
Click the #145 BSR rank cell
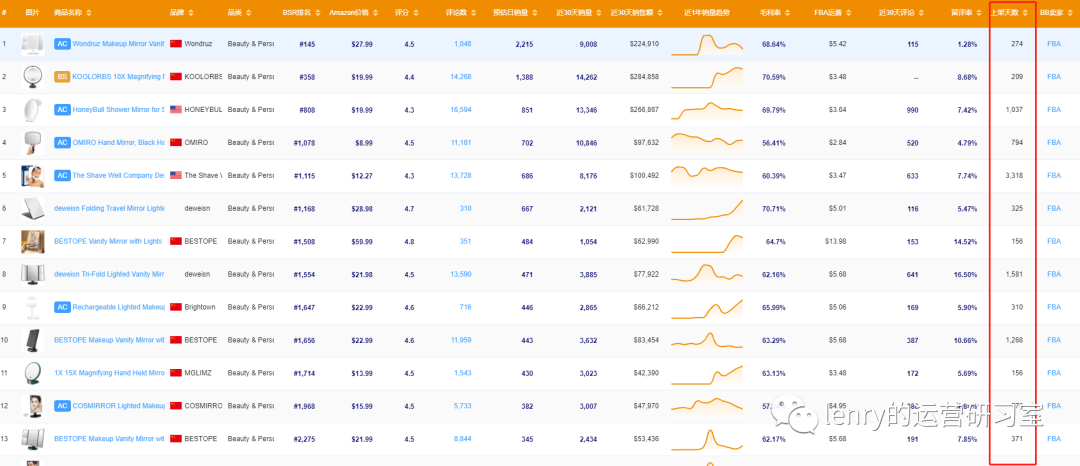[307, 44]
